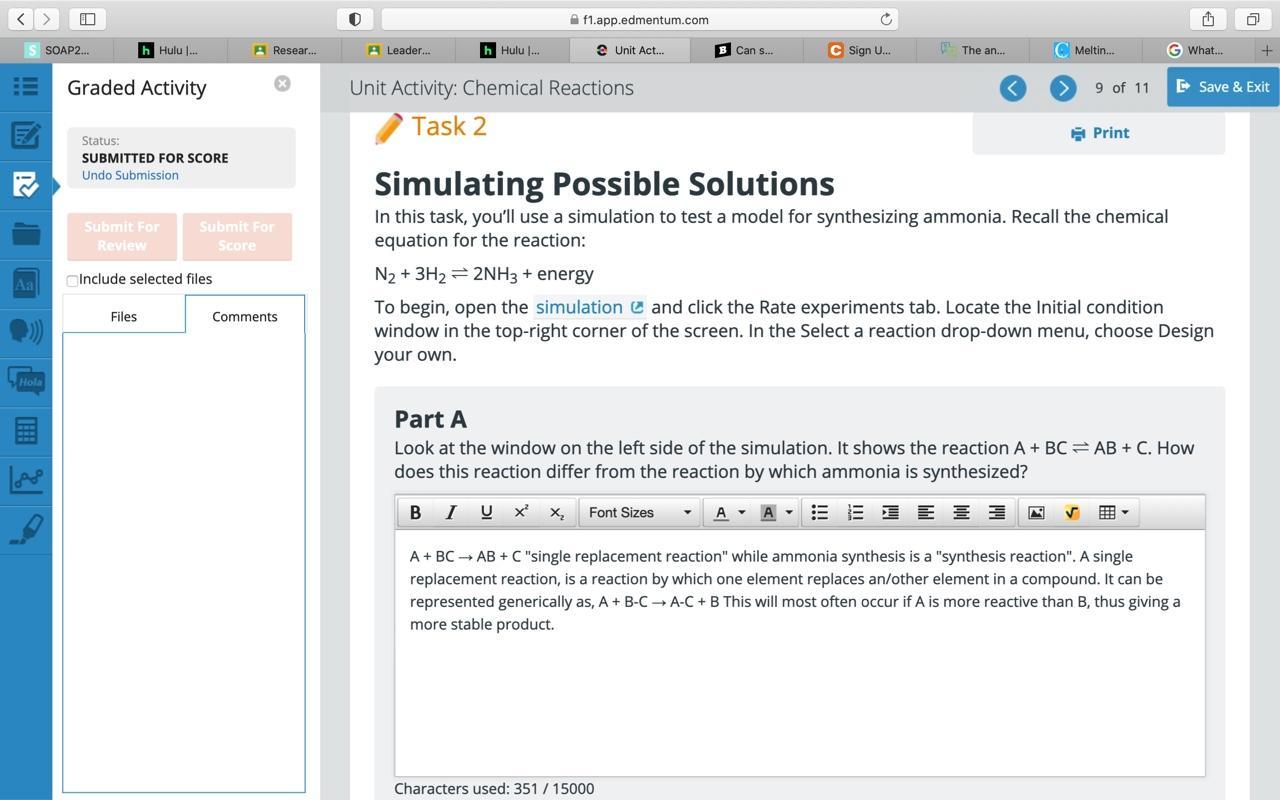This screenshot has height=800, width=1280.
Task: Select the highlighter pen tool
Action: [26, 529]
